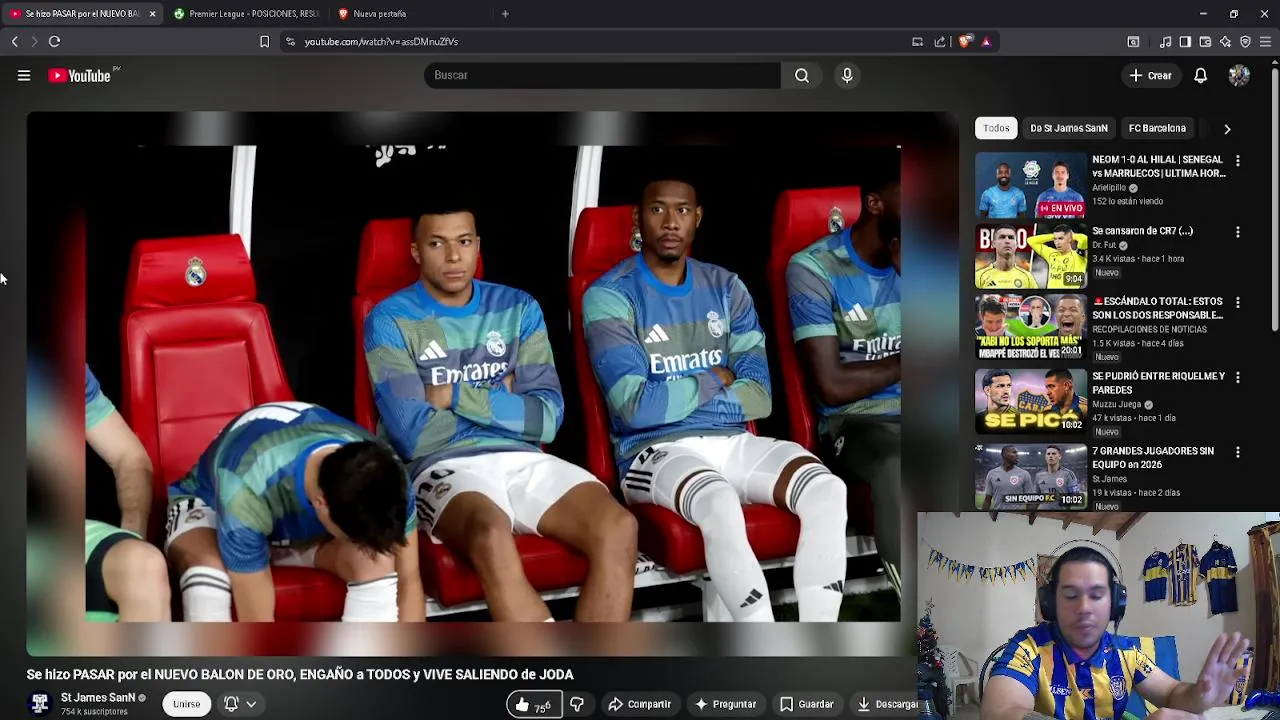This screenshot has height=720, width=1280.
Task: Open the YouTube hamburger guide menu
Action: [x=24, y=75]
